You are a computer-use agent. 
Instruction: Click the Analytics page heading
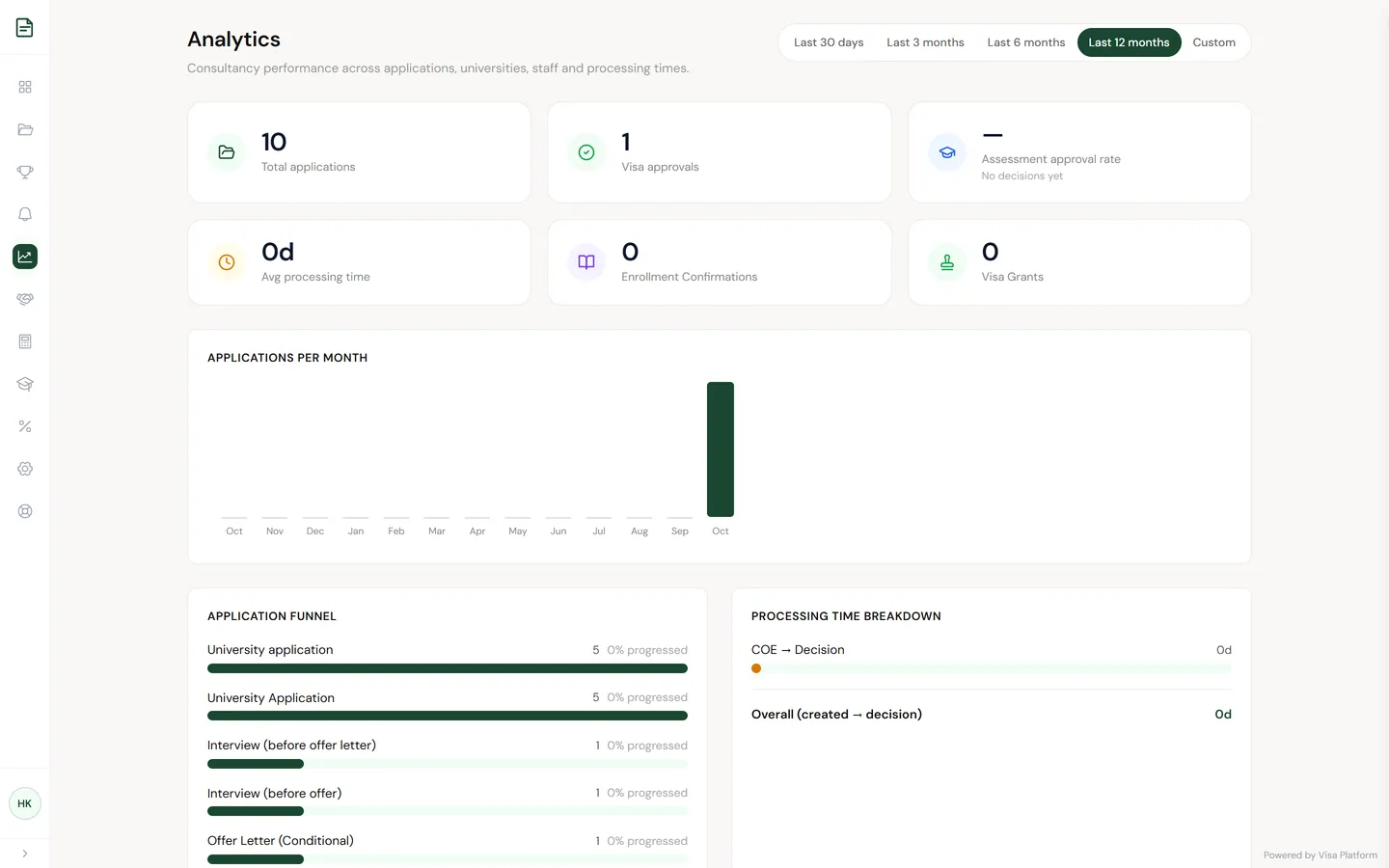tap(233, 40)
